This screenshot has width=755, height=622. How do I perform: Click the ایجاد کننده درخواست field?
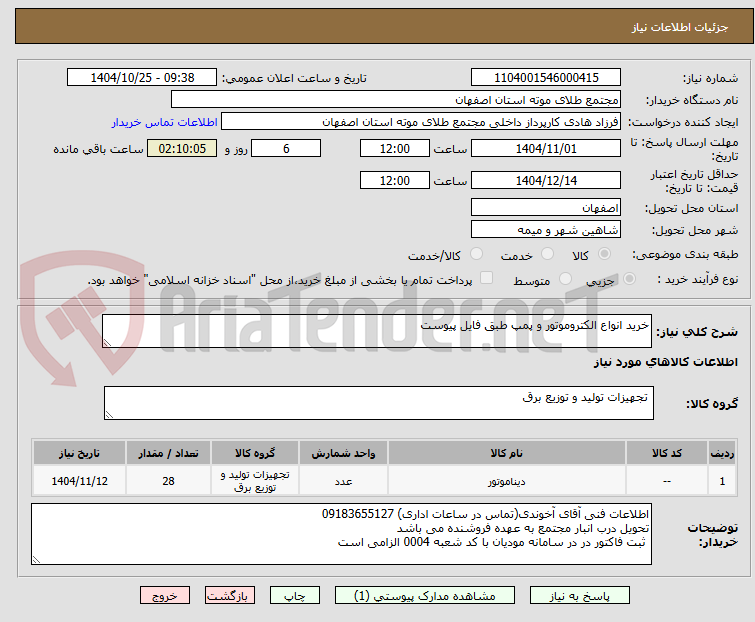coord(421,122)
